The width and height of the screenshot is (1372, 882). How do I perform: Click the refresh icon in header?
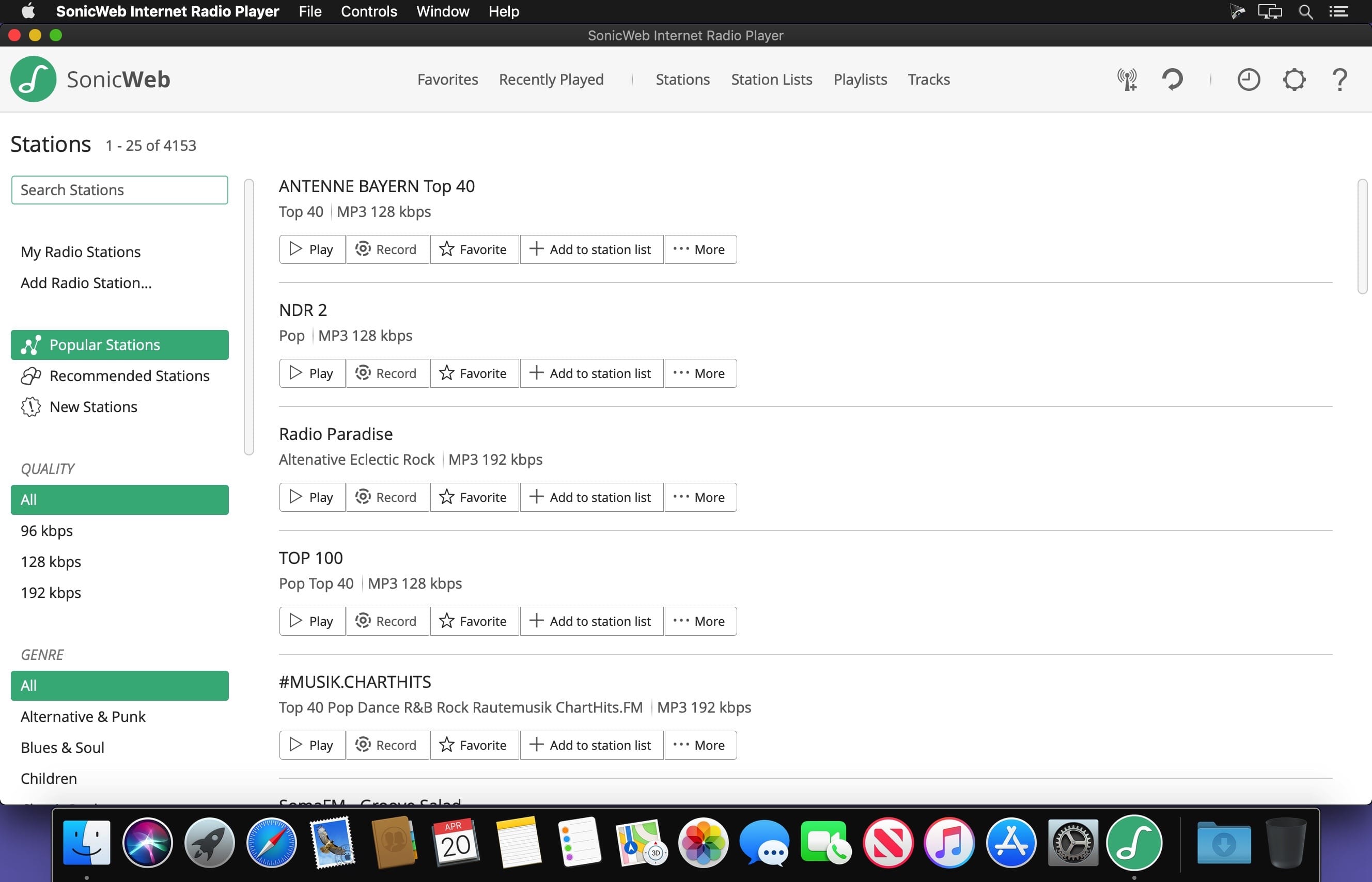1172,80
